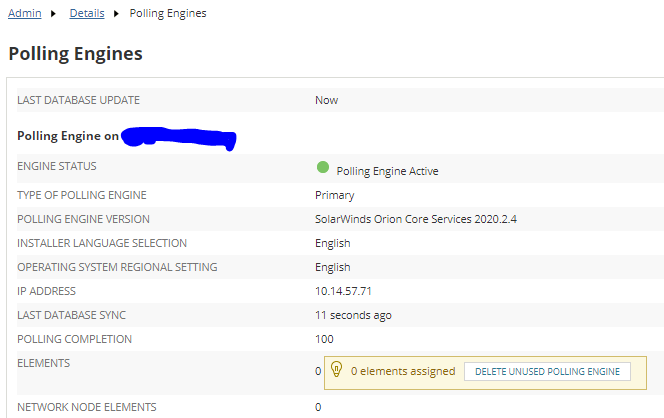Click the Network Node Elements label
This screenshot has height=418, width=664.
click(87, 407)
